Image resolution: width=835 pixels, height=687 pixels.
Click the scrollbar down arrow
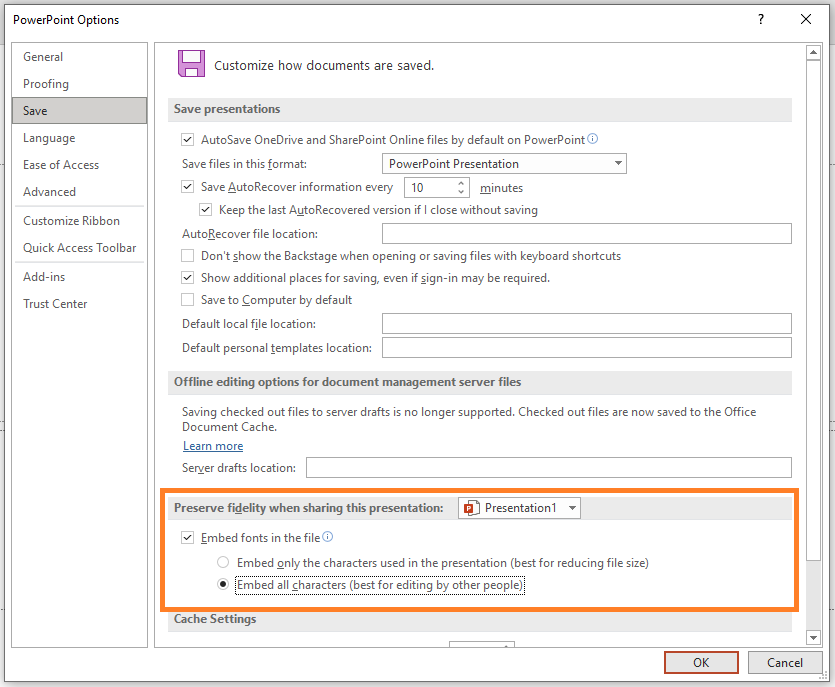click(x=813, y=637)
